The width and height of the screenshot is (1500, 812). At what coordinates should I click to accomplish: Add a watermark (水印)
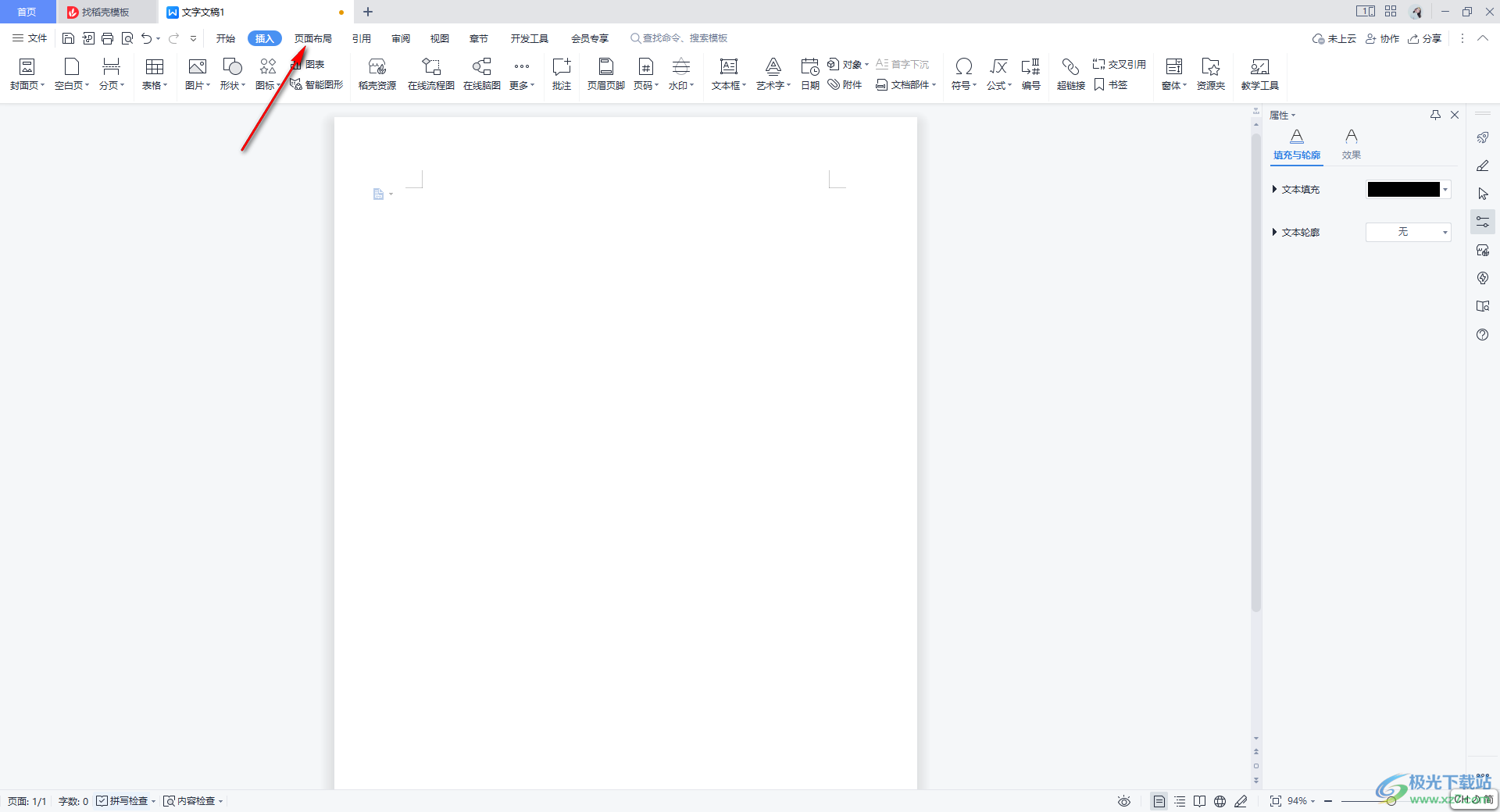point(681,74)
